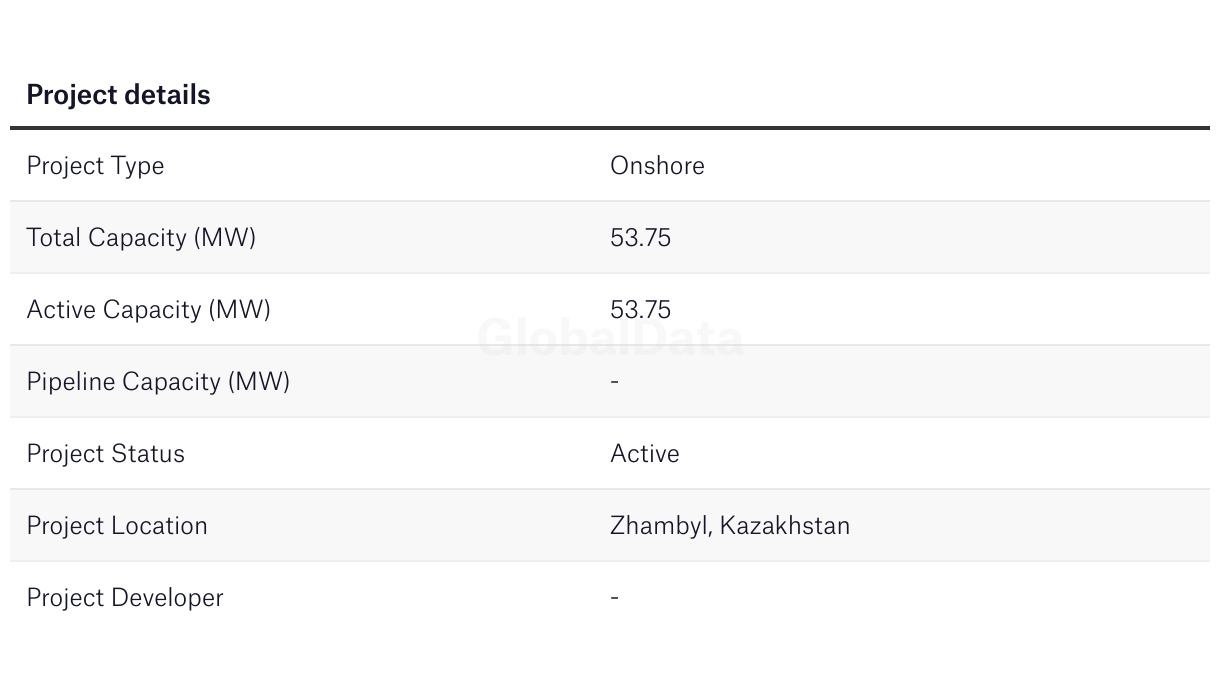
Task: Click the dash value for Pipeline Capacity
Action: [x=614, y=381]
